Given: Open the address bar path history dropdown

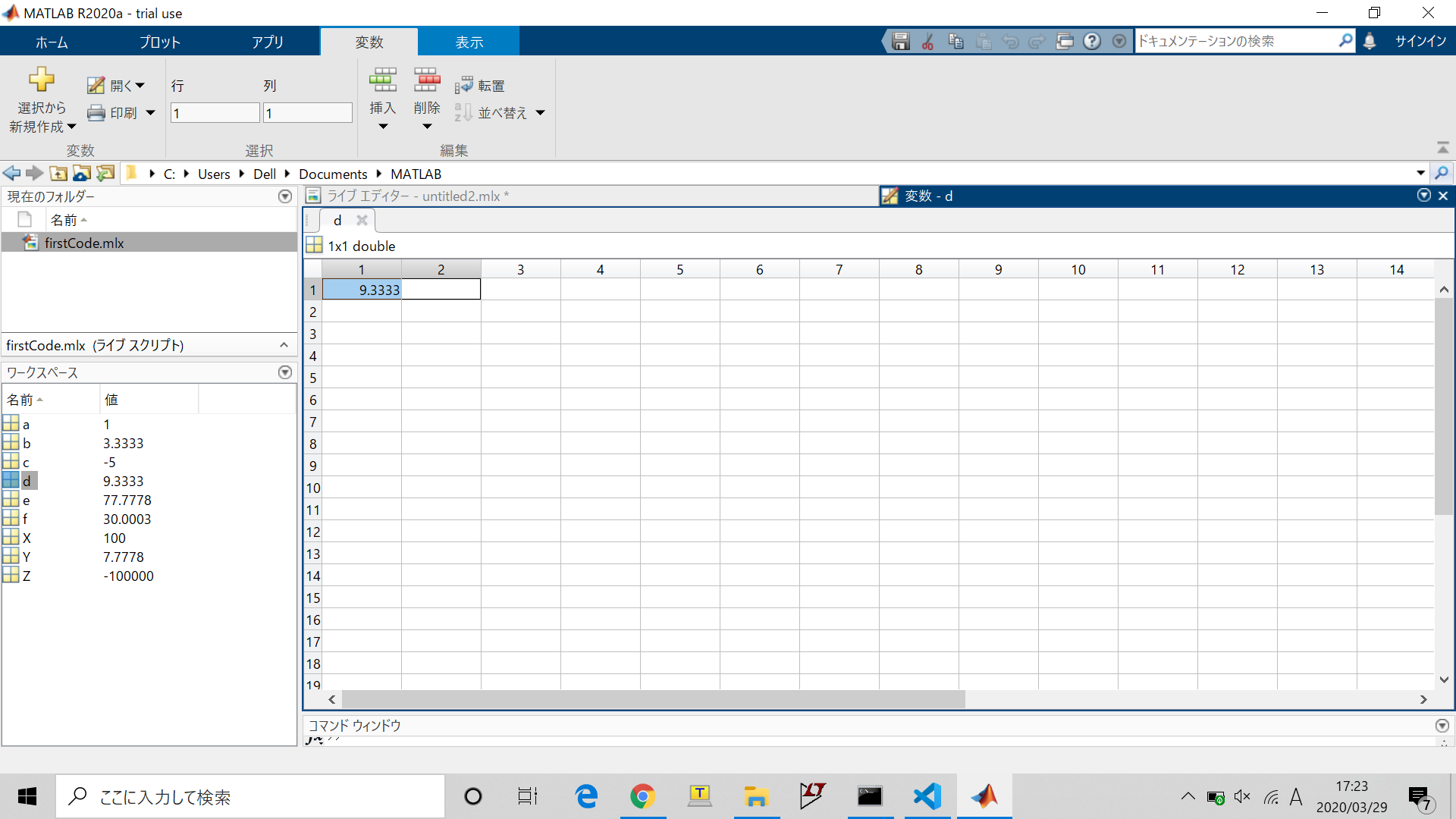Looking at the screenshot, I should (1420, 173).
